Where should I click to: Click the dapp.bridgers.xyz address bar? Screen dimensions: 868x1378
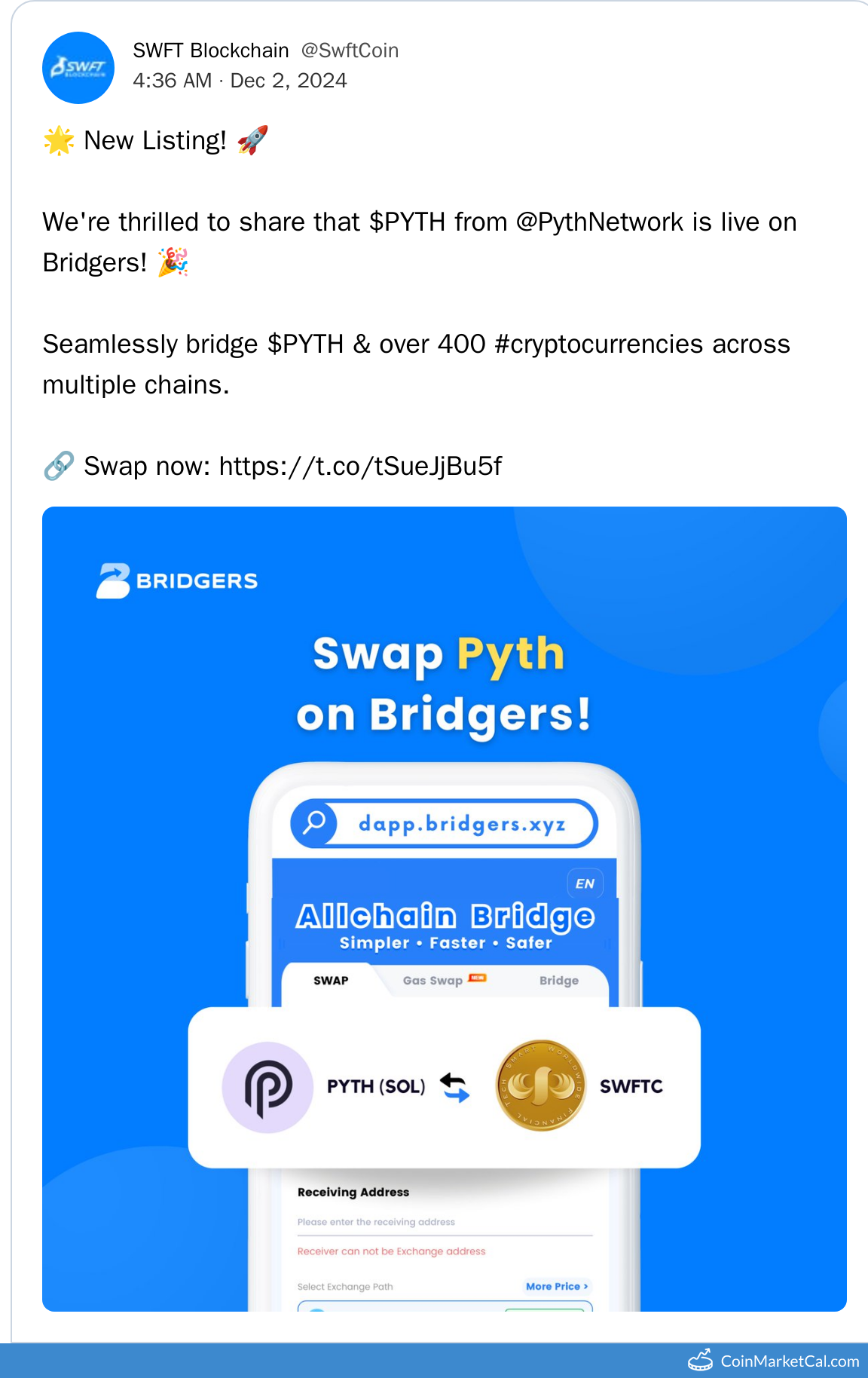coord(461,823)
